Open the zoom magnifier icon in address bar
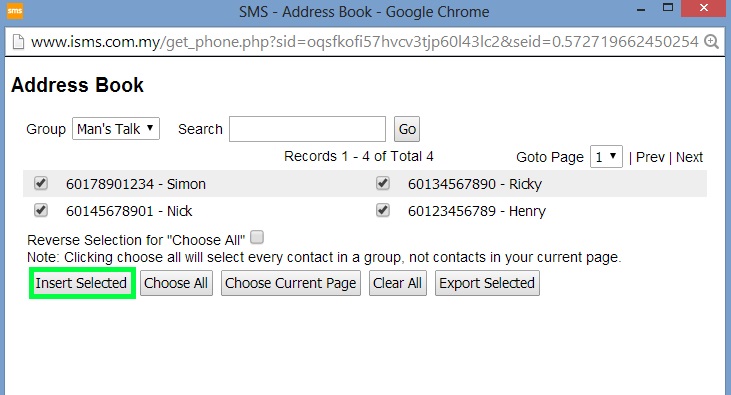The width and height of the screenshot is (731, 395). (x=711, y=42)
